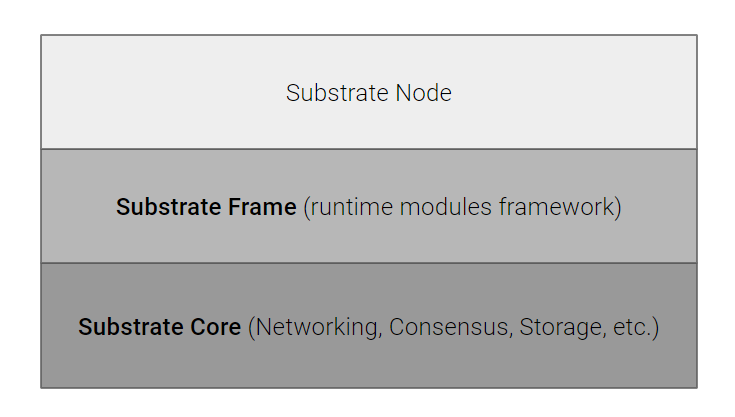Click the Substrate Node label
Screen dimensions: 735x417
(x=369, y=93)
